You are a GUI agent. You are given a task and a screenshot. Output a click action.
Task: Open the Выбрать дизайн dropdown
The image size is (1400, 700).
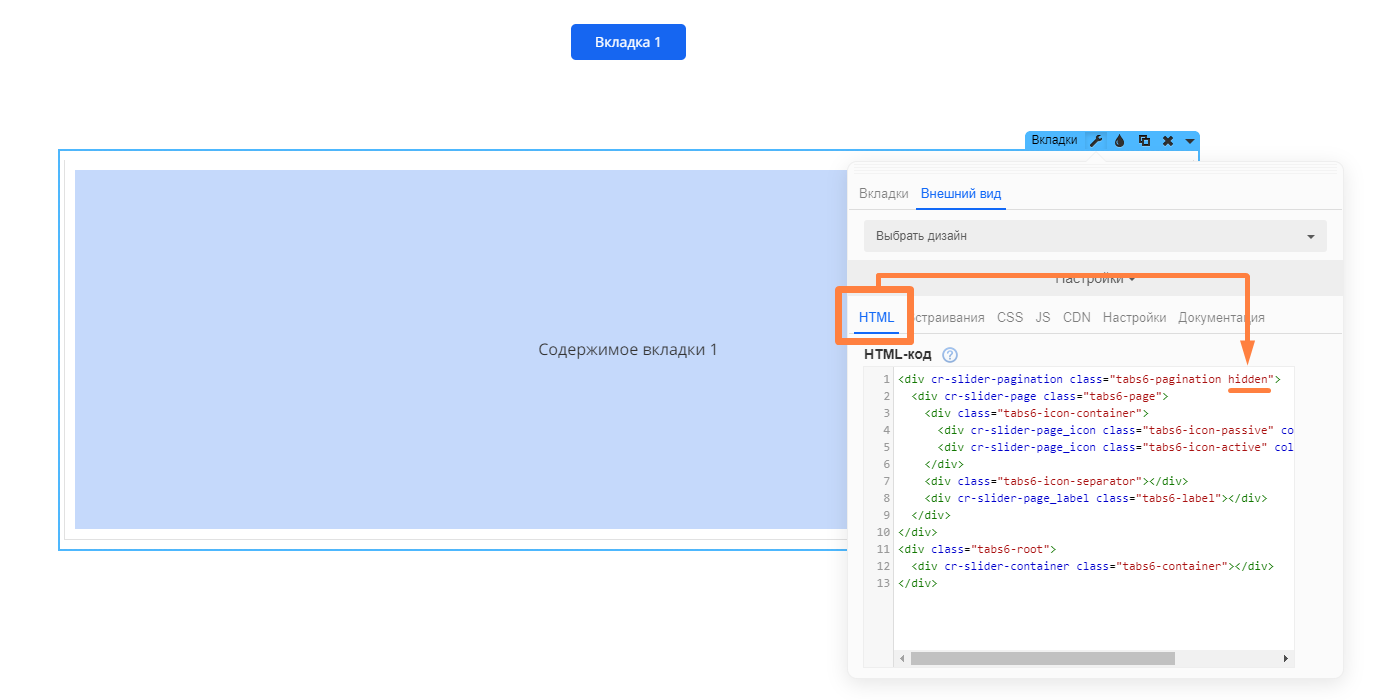coord(1095,236)
